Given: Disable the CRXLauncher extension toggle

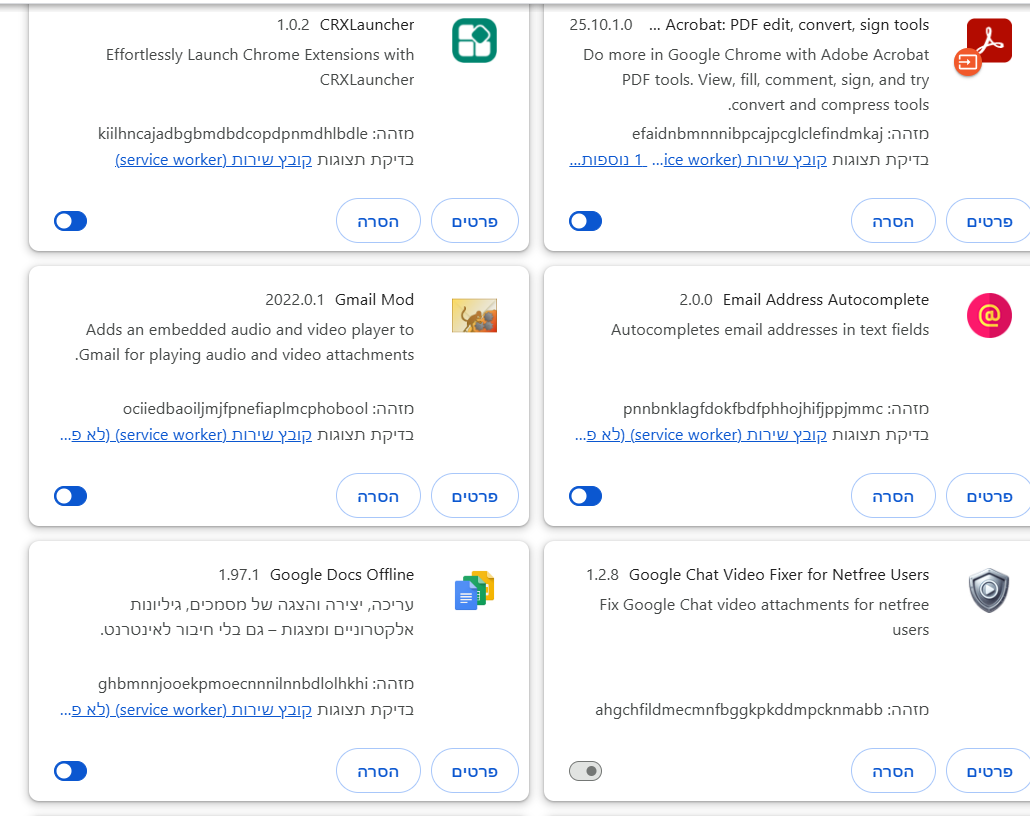Looking at the screenshot, I should click(x=71, y=221).
